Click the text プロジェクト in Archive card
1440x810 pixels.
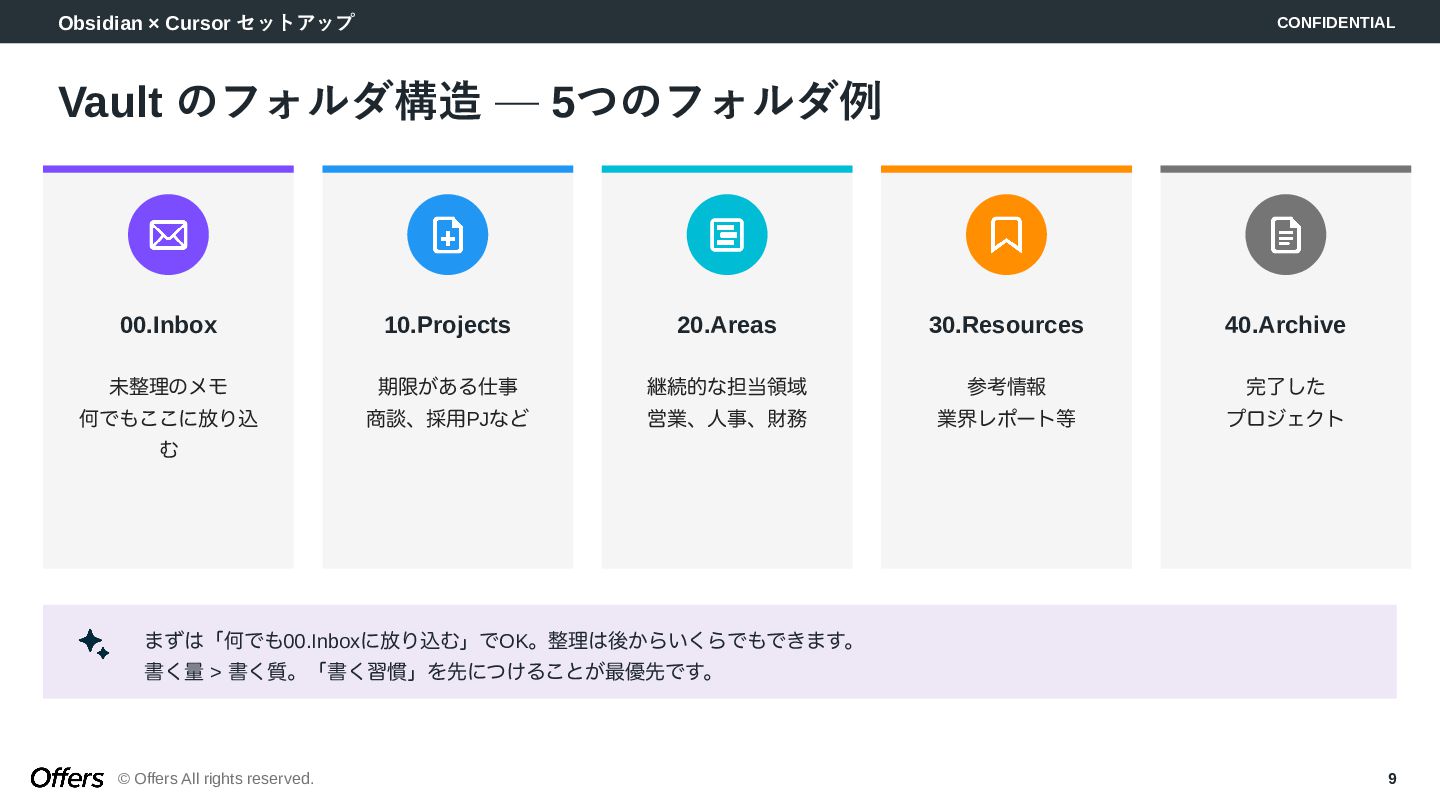[x=1285, y=418]
